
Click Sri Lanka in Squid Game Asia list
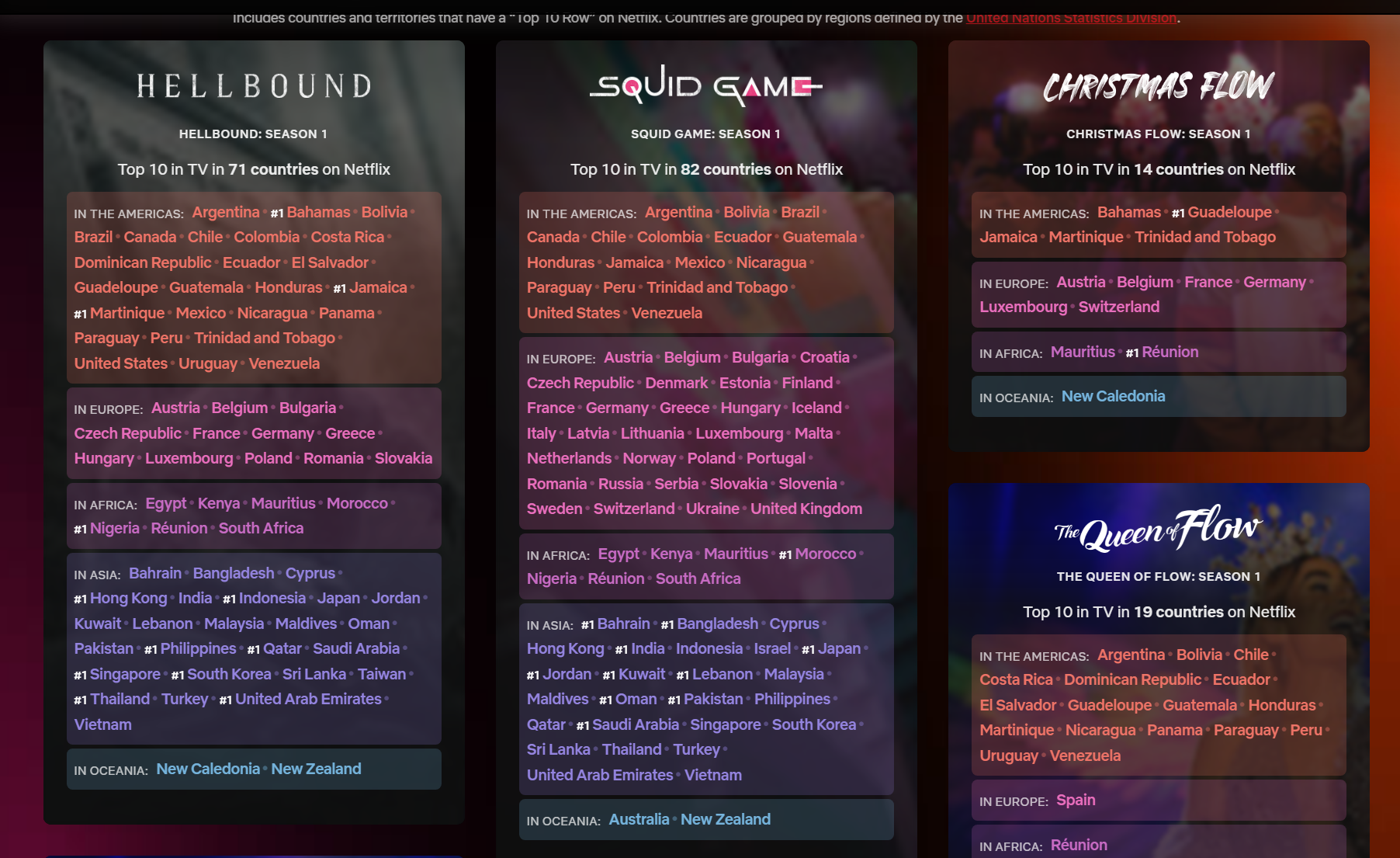coord(559,750)
